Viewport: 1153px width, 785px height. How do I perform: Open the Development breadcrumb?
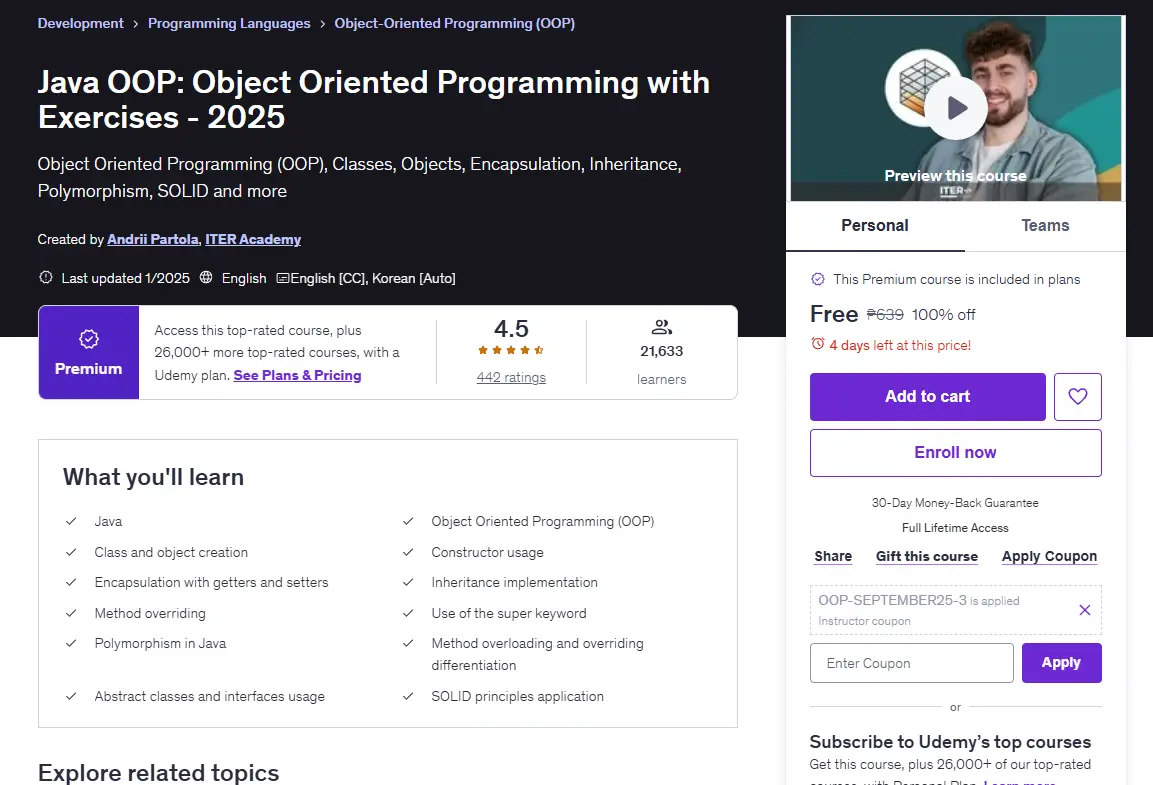click(81, 24)
